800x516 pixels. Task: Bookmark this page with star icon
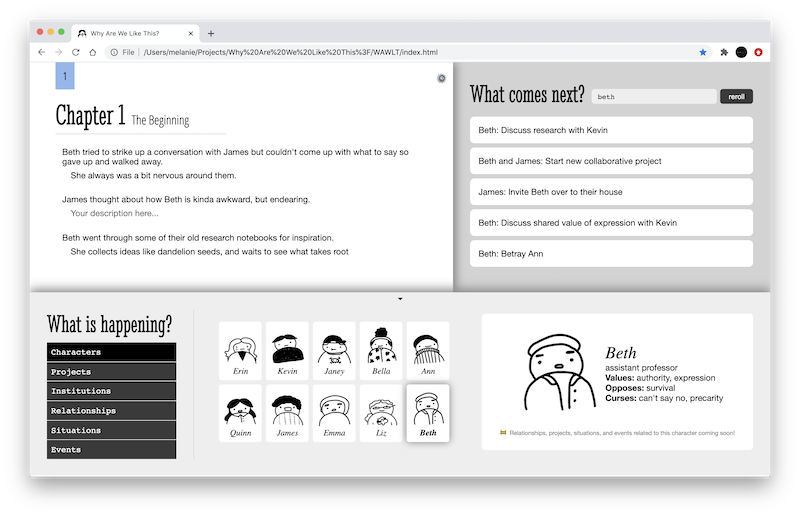(703, 52)
